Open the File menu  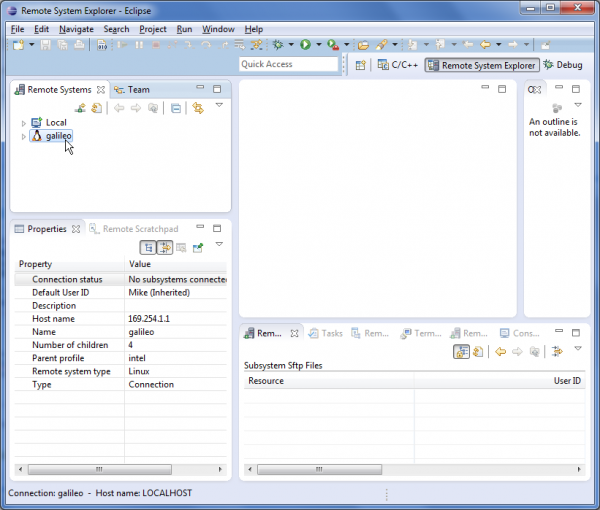click(17, 29)
